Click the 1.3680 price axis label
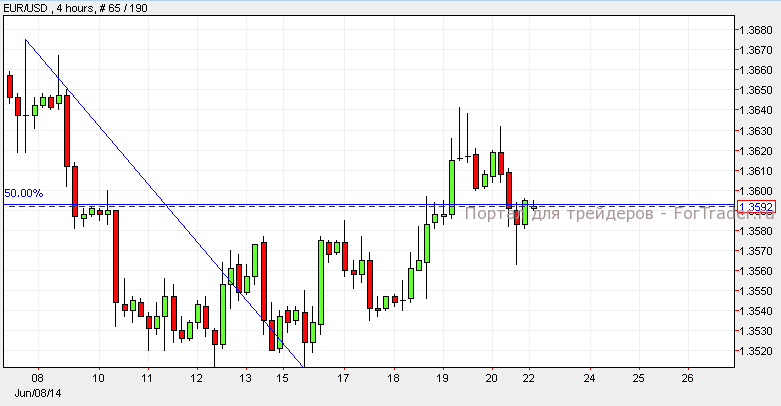This screenshot has height=406, width=781. [x=756, y=30]
